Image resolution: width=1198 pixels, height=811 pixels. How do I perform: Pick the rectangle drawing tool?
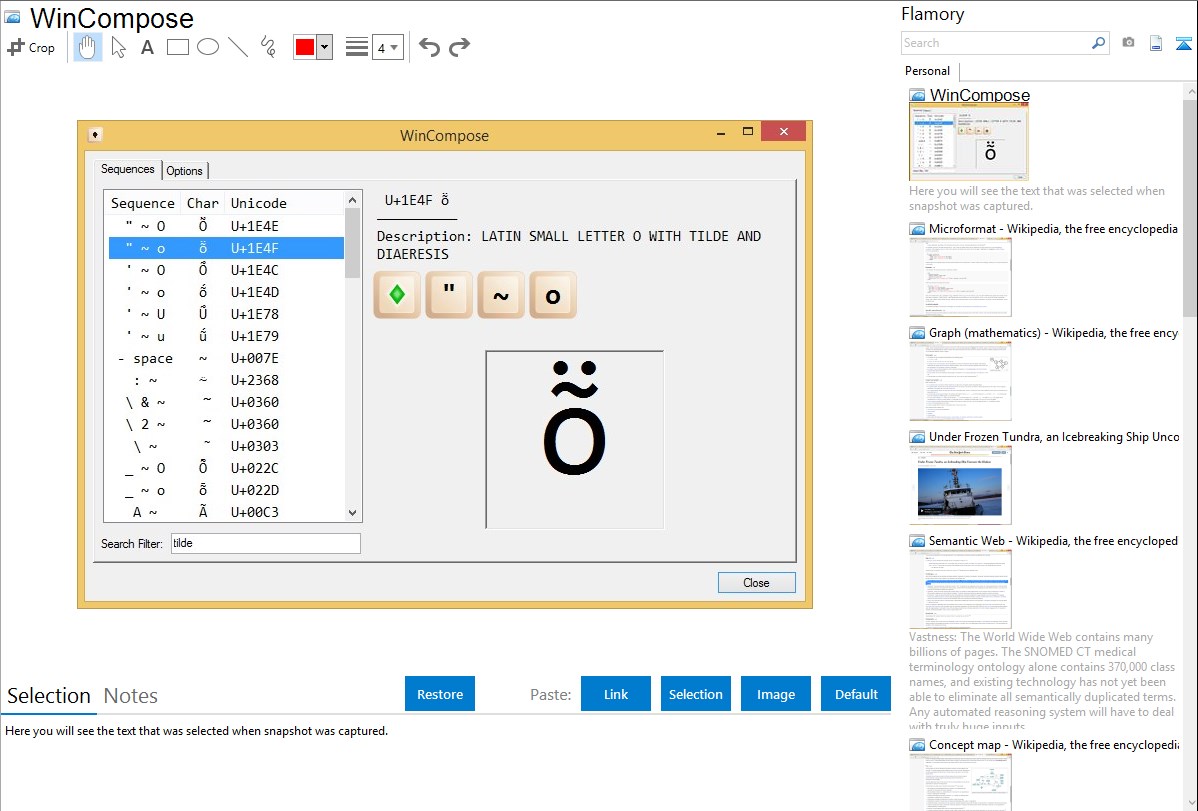click(x=177, y=47)
